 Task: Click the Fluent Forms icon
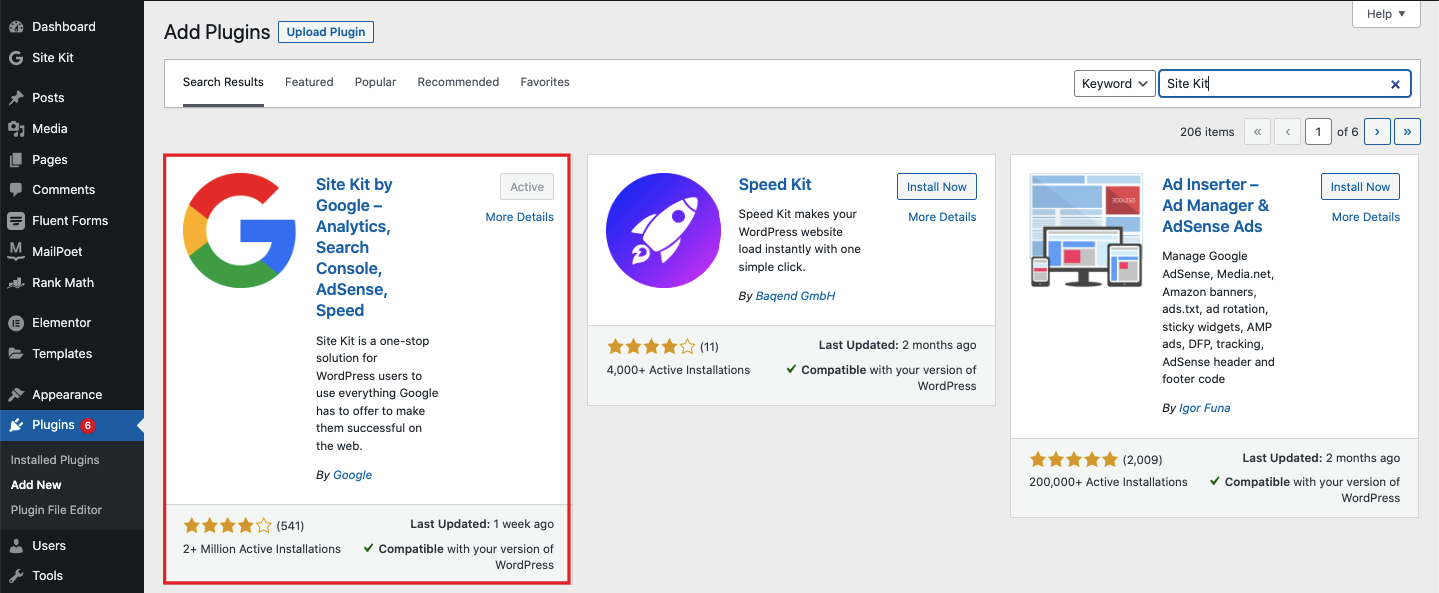[16, 221]
